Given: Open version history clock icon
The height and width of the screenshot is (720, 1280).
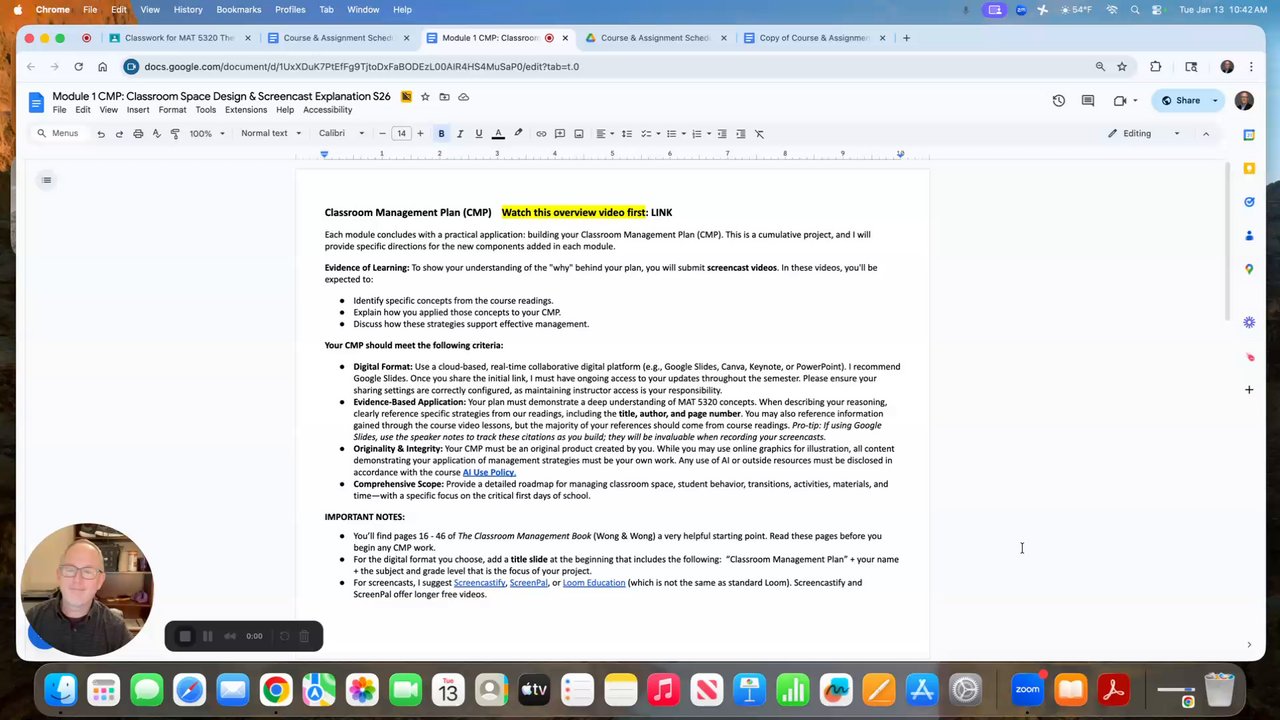Looking at the screenshot, I should tap(1058, 100).
